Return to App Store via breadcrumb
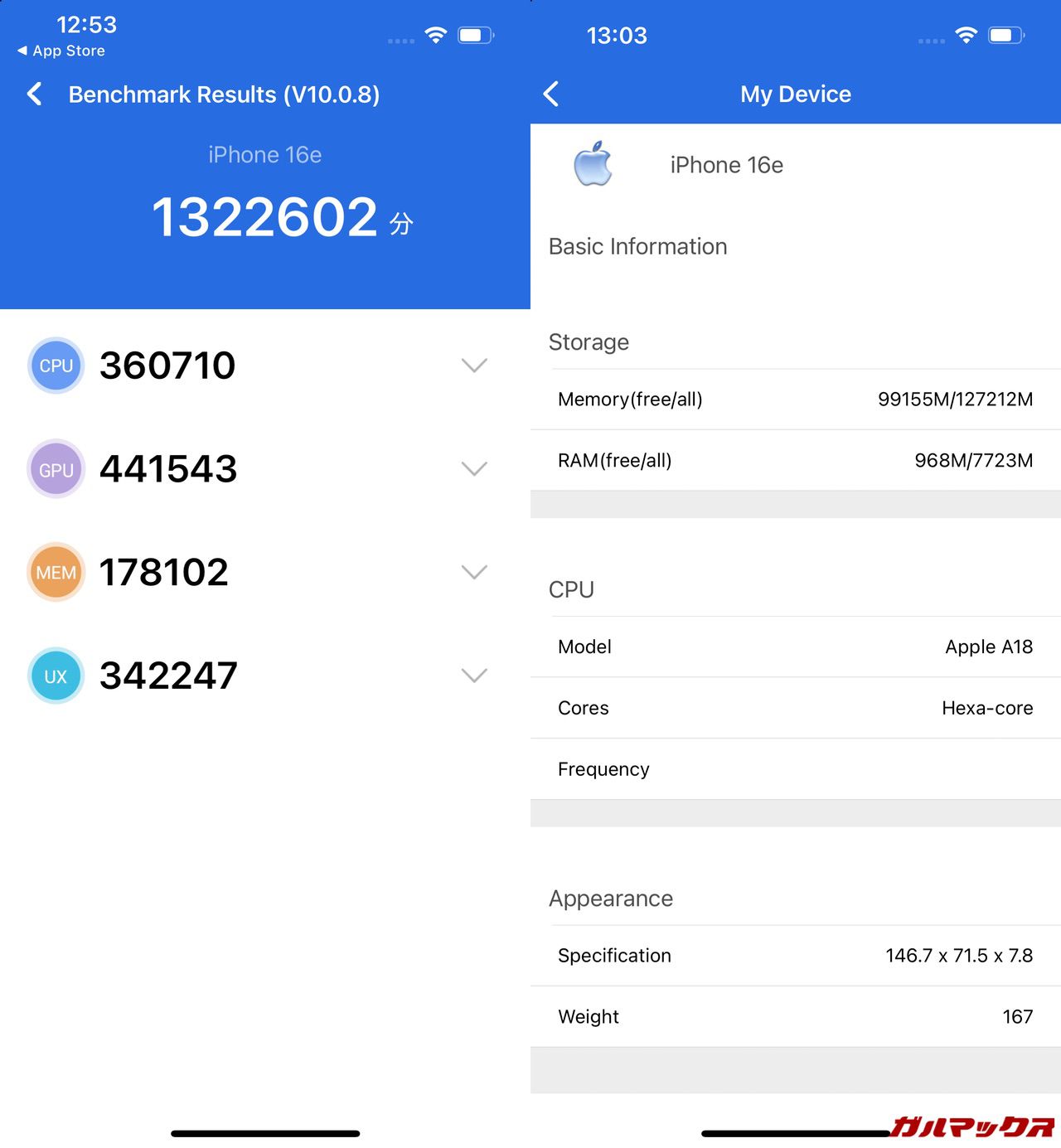Image resolution: width=1061 pixels, height=1148 pixels. (x=62, y=51)
